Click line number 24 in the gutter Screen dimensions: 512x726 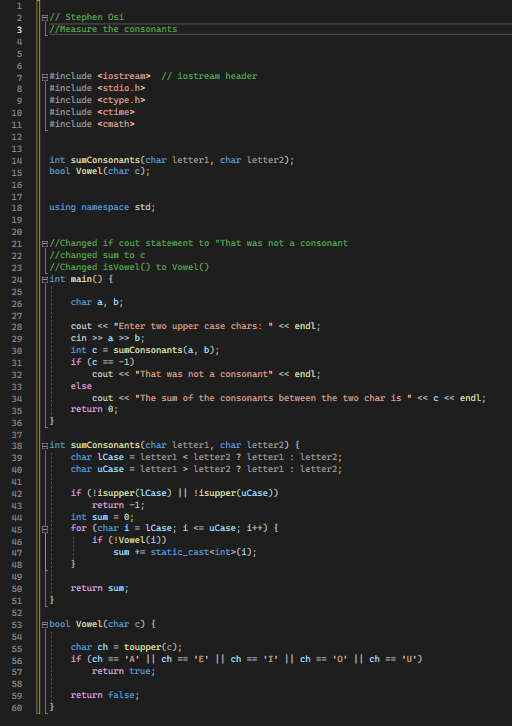click(x=17, y=280)
